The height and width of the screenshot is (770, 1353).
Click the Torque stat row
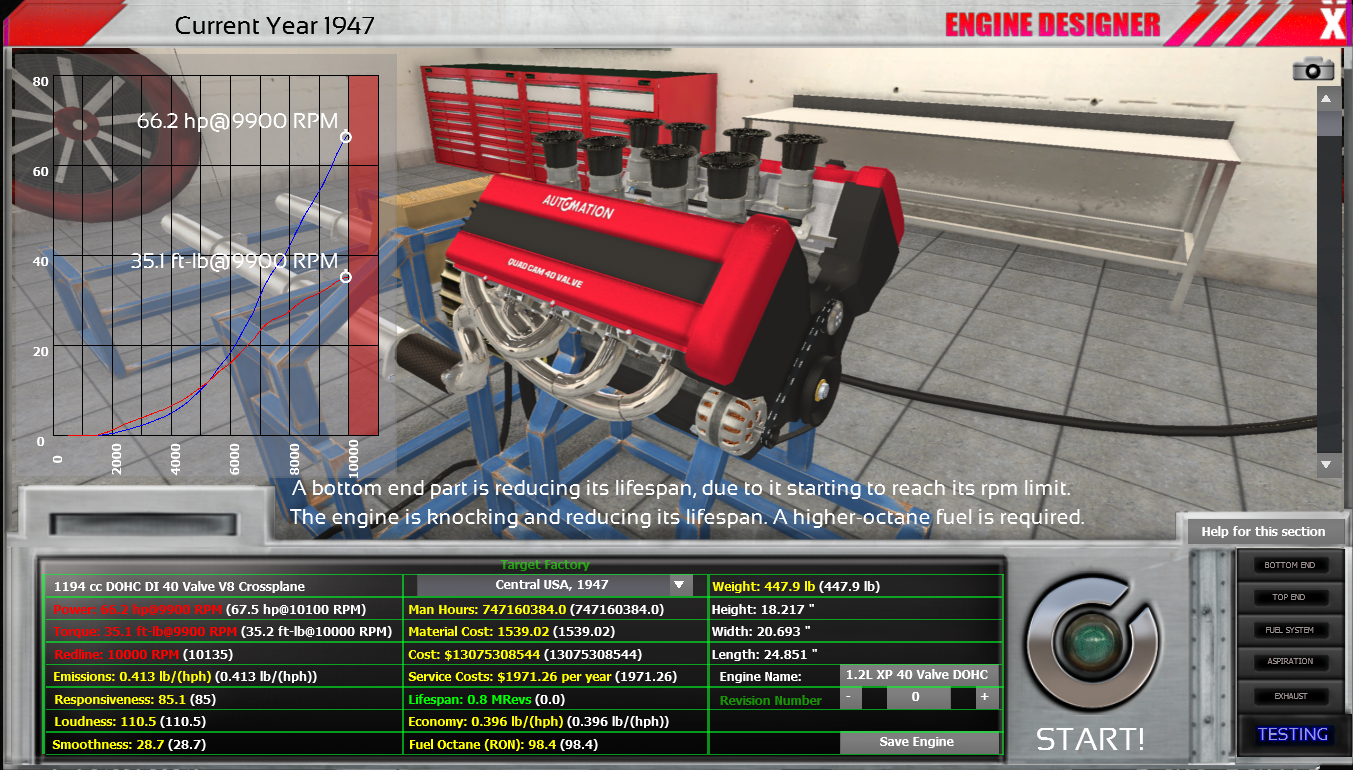click(x=223, y=631)
